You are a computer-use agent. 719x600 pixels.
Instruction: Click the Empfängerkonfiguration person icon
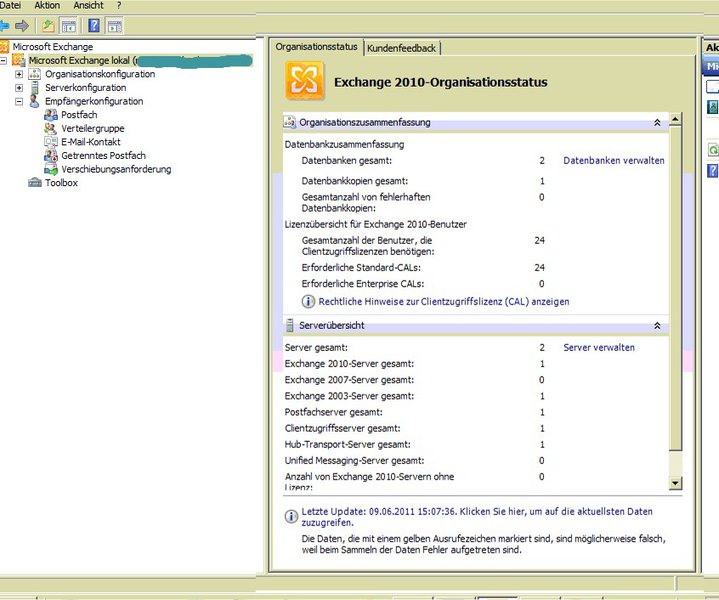point(34,101)
